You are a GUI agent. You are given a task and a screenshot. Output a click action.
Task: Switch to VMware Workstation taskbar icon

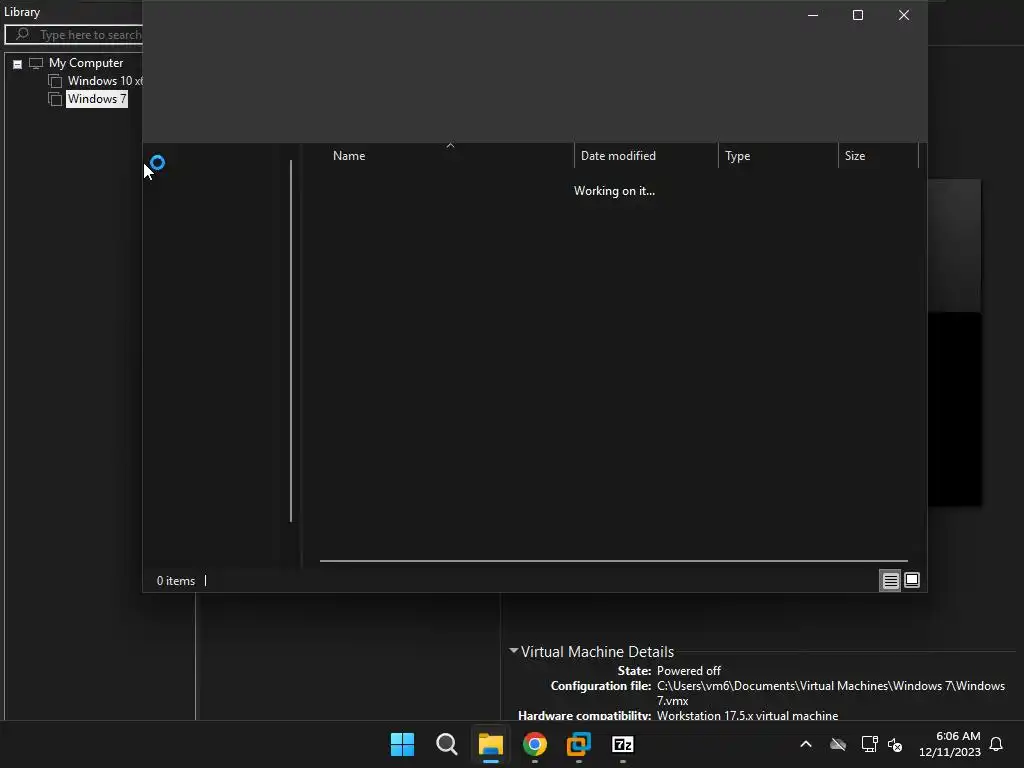pos(579,744)
